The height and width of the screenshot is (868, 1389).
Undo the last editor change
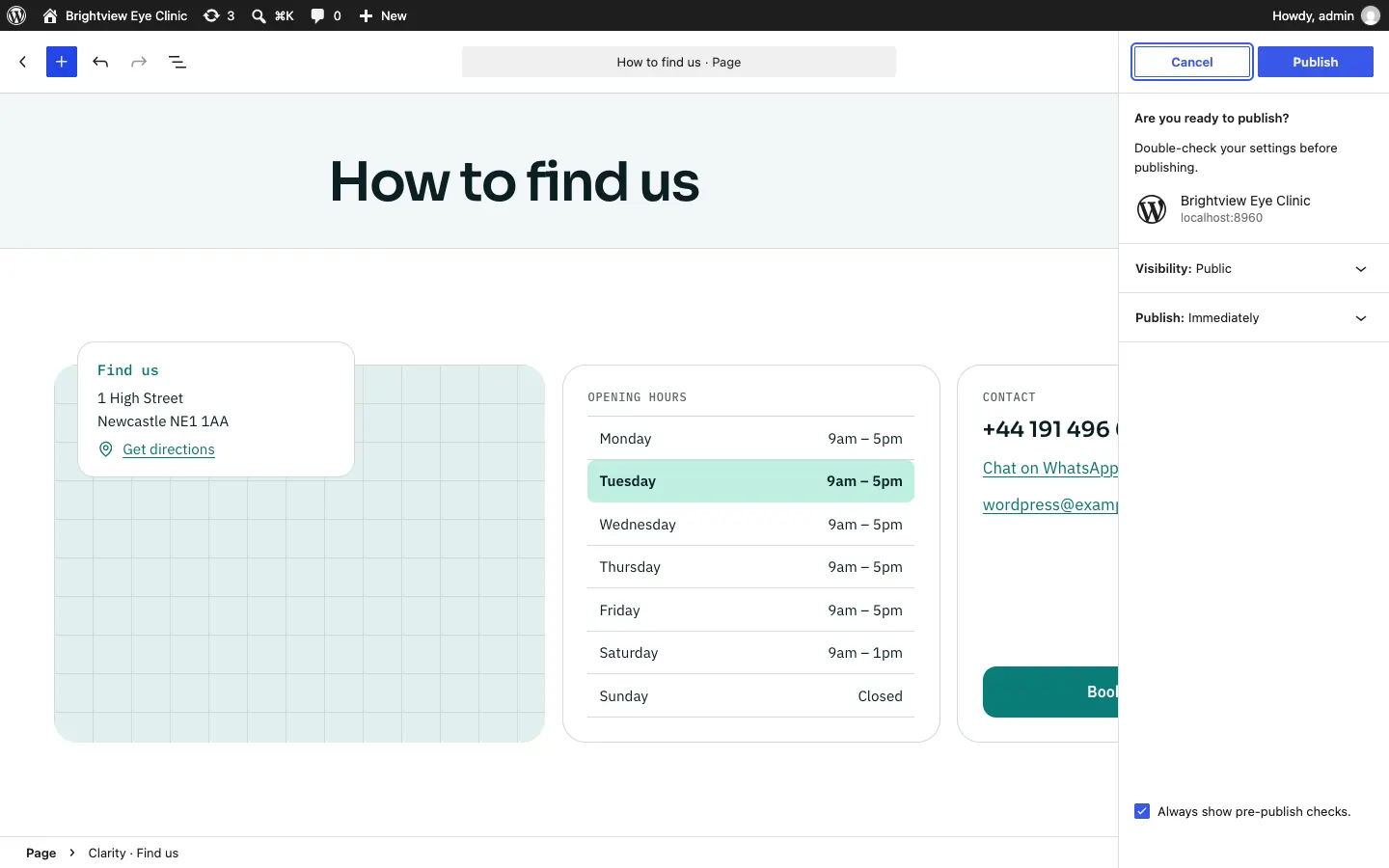(x=100, y=62)
